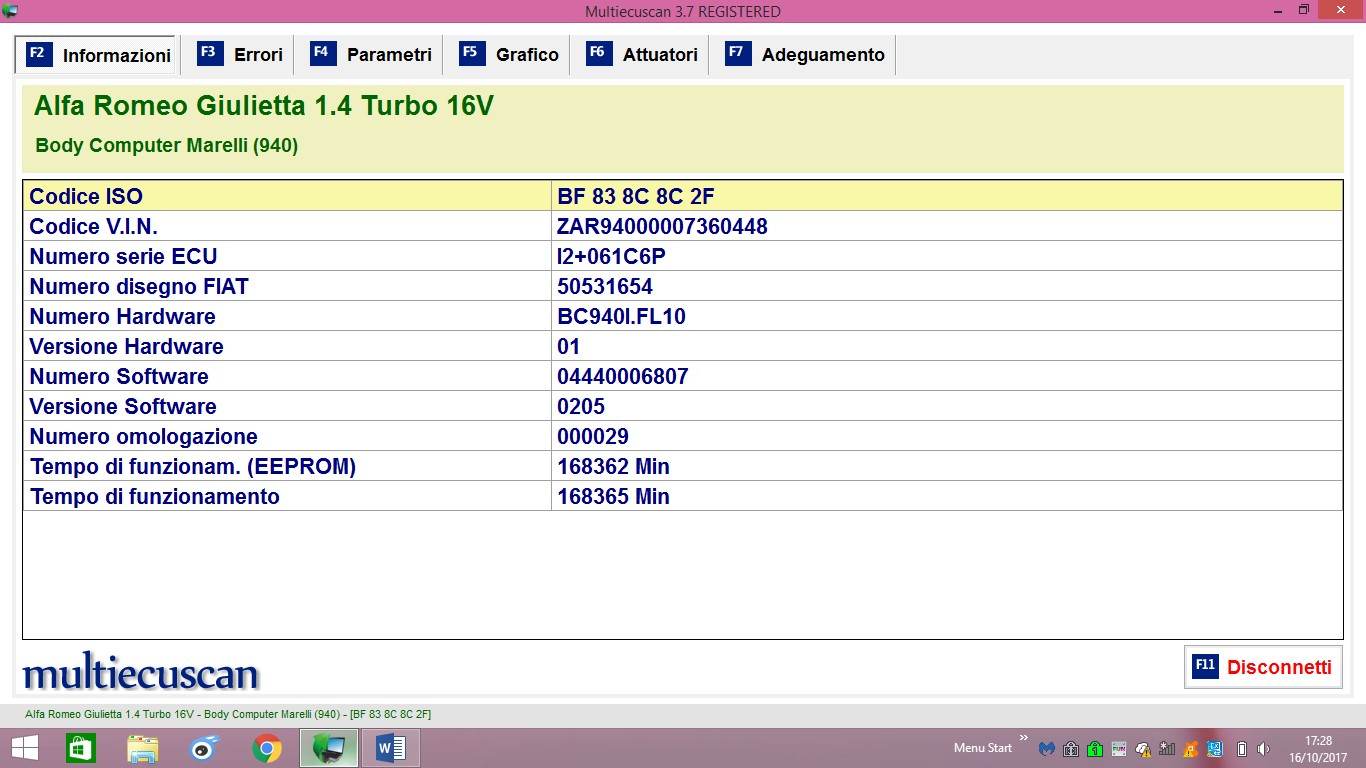Image resolution: width=1366 pixels, height=768 pixels.
Task: Open the volume control icon
Action: (1264, 748)
